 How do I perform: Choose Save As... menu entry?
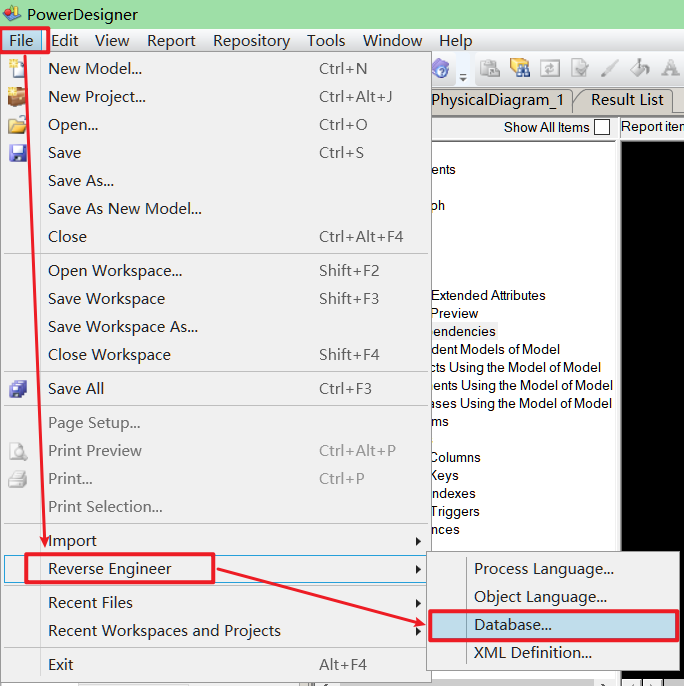(216, 181)
